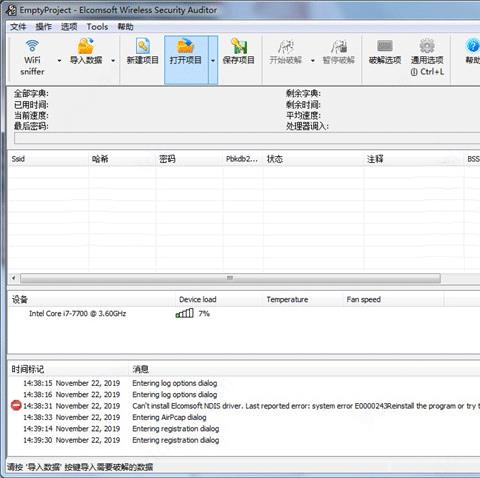Open the 选项 menu
The image size is (480, 478).
pos(69,27)
